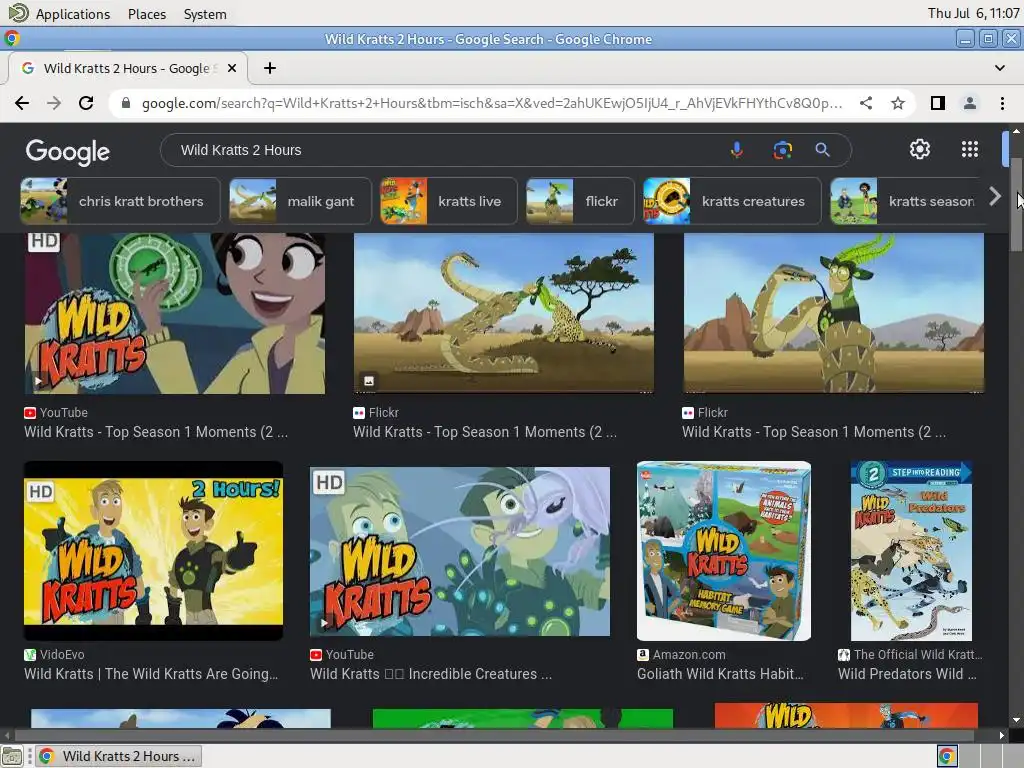Open Wild Predators Step into Reading book image

click(911, 551)
